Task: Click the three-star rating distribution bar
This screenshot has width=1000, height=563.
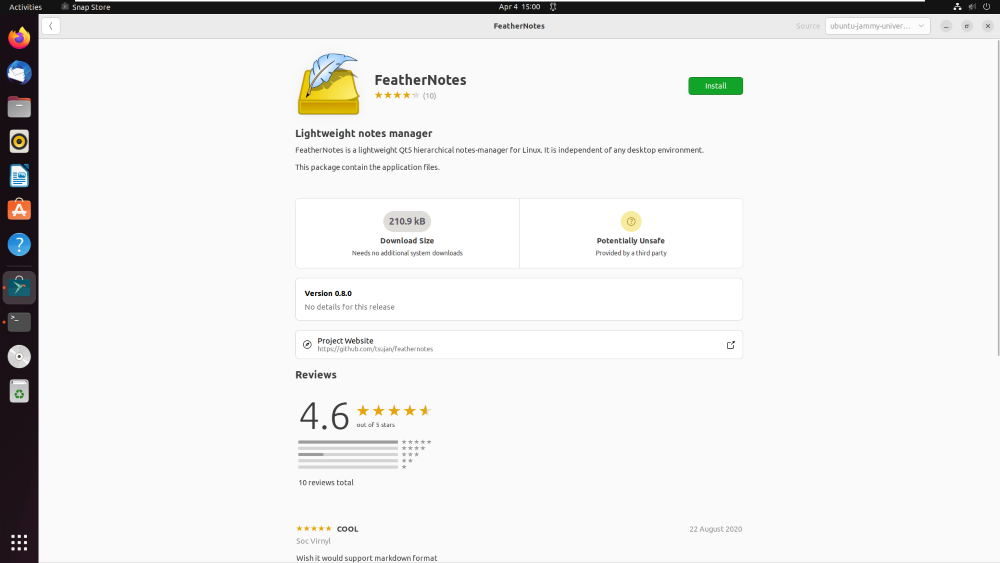Action: [x=348, y=455]
